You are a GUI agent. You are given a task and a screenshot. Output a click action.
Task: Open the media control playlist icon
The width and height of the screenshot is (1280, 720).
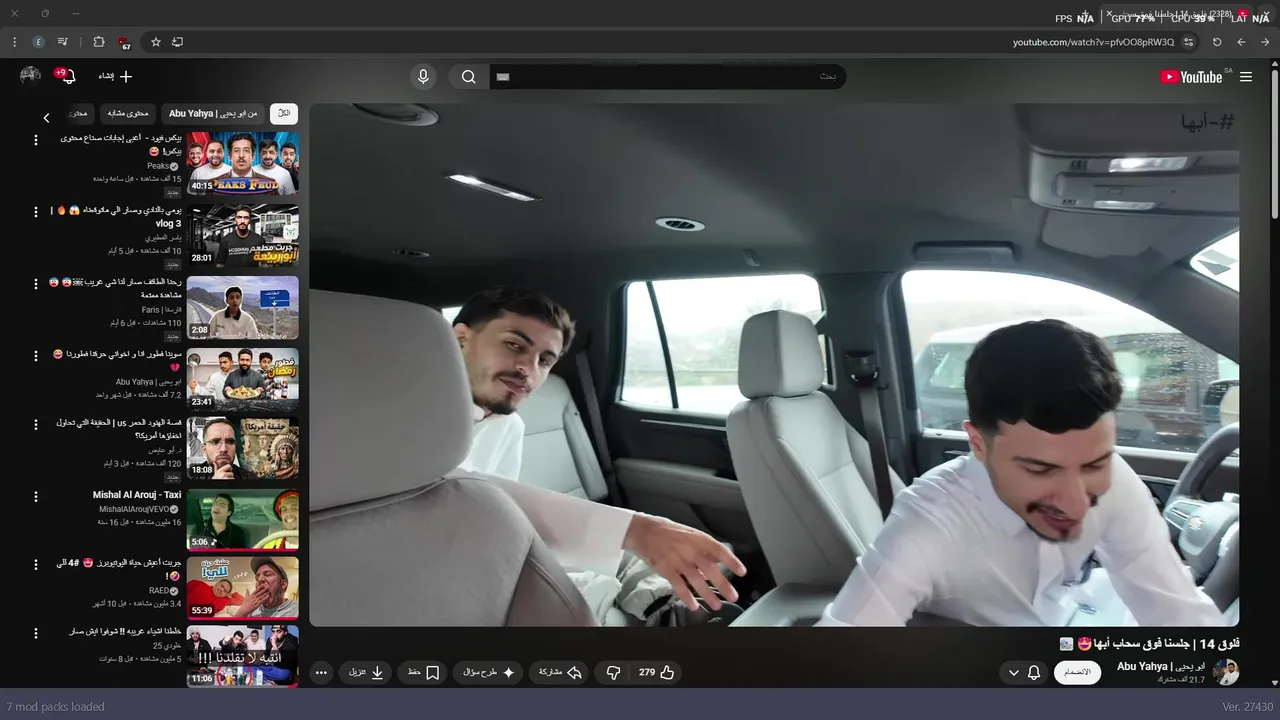tap(63, 42)
